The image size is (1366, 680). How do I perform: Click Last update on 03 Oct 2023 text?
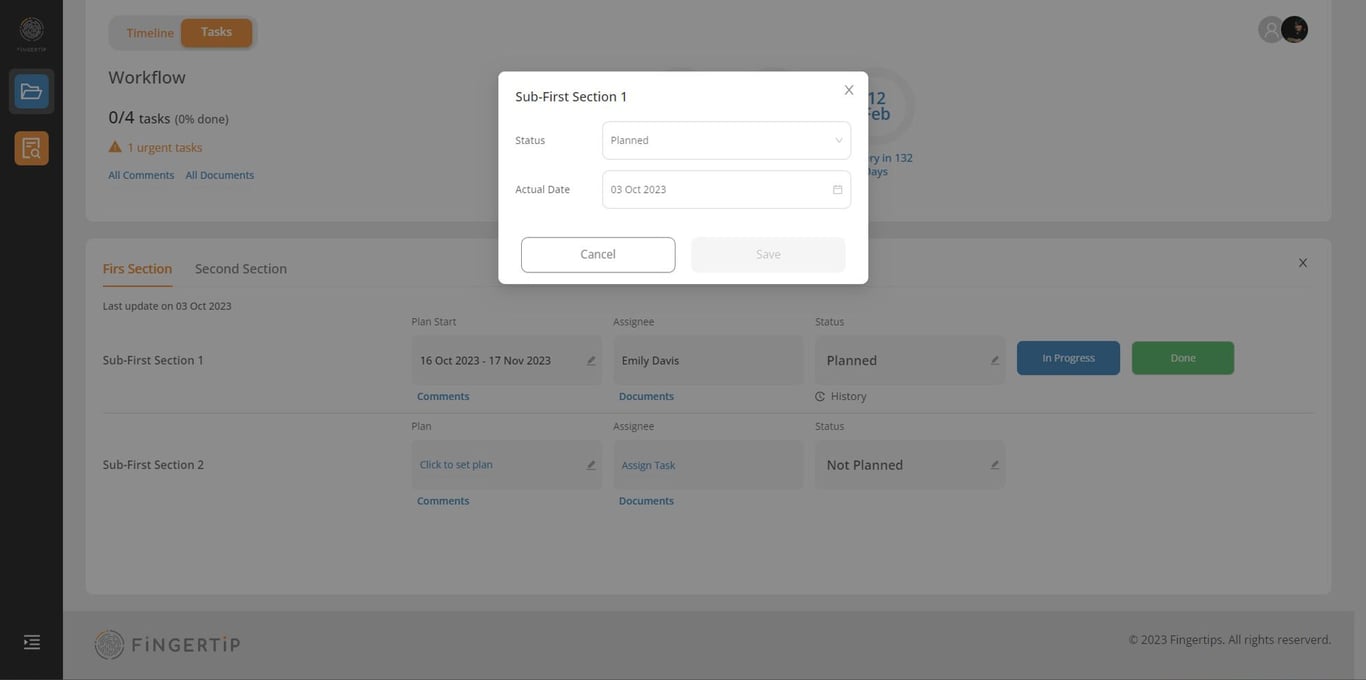click(x=167, y=306)
